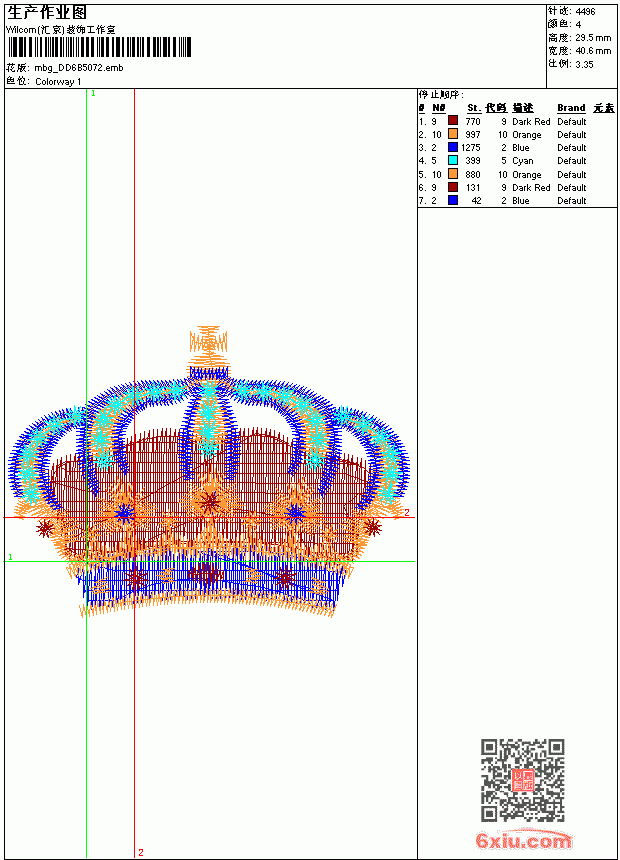Select the Orange swatch in row 5

453,174
